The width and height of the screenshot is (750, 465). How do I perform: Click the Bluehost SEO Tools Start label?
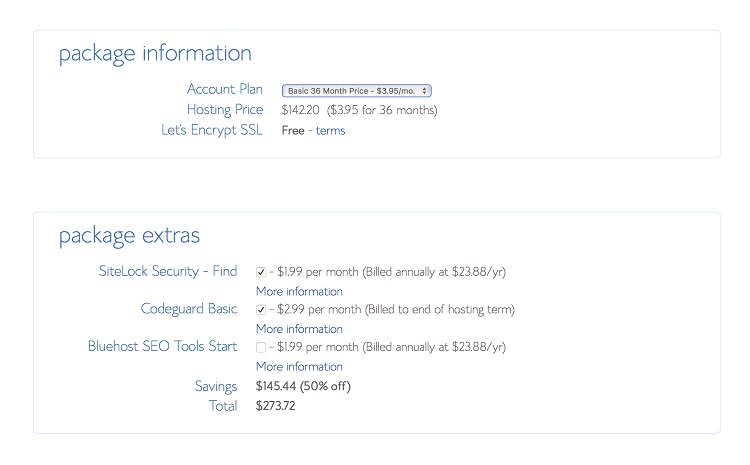(x=163, y=347)
